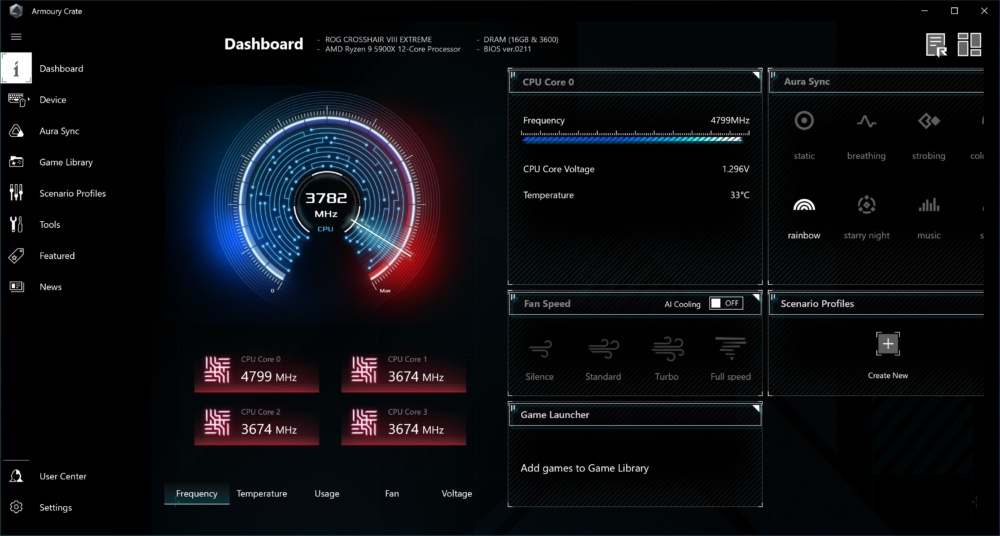Click the Device keyboard-mouse icon
The height and width of the screenshot is (536, 1000).
(x=17, y=100)
